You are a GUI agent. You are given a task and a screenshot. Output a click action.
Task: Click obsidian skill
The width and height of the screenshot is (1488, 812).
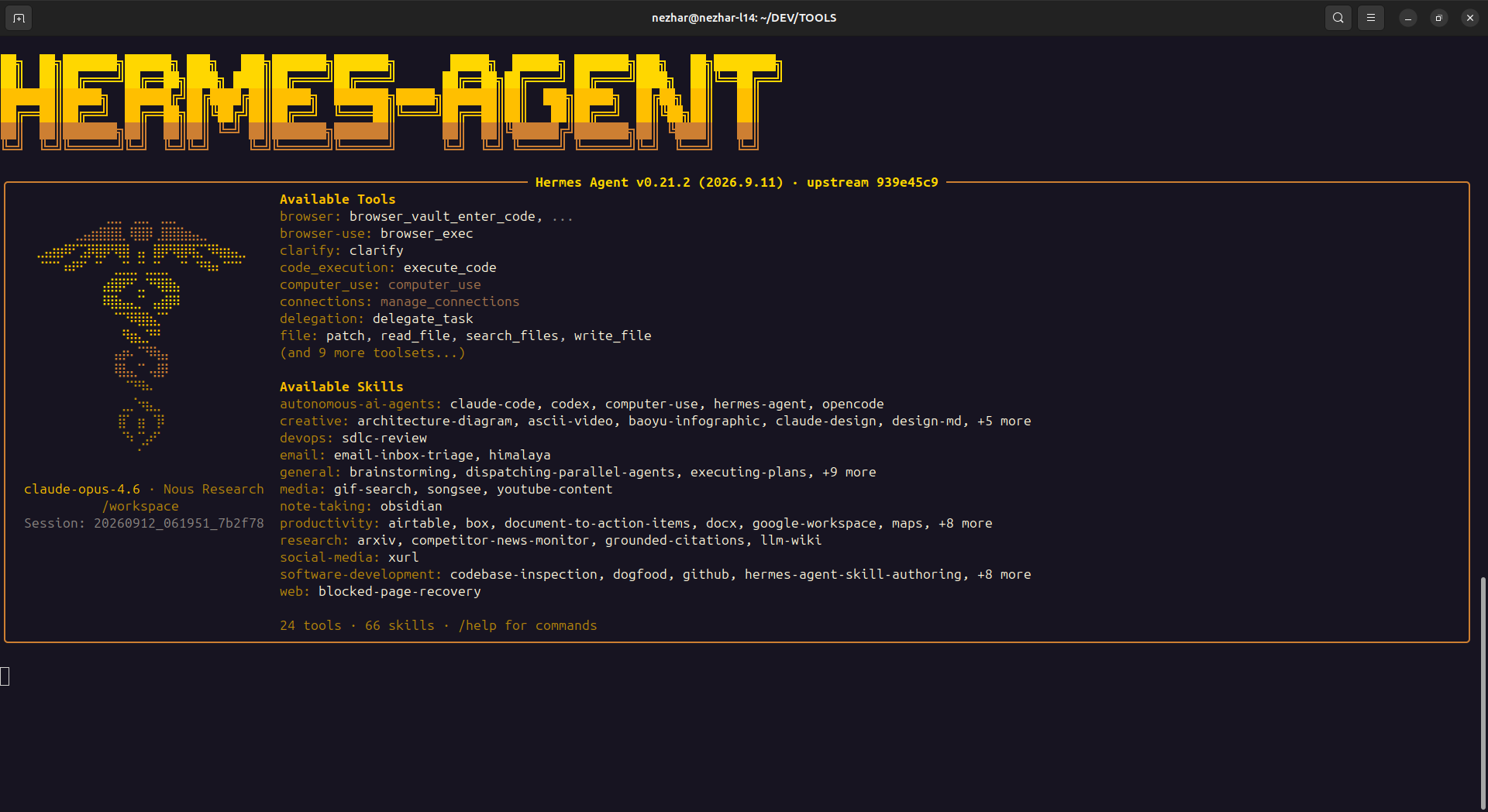coord(411,506)
